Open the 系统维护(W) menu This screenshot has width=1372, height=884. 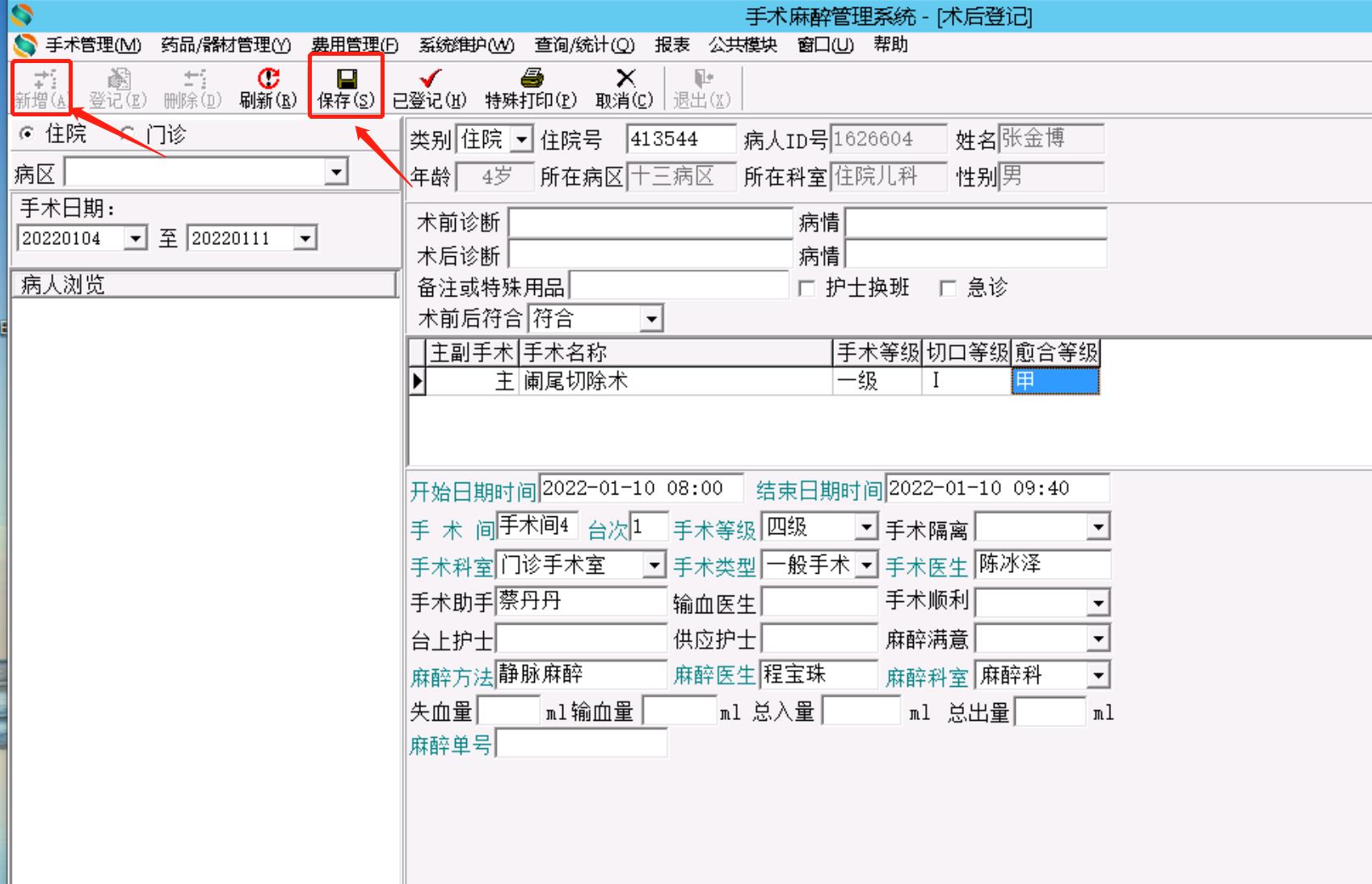(x=466, y=45)
